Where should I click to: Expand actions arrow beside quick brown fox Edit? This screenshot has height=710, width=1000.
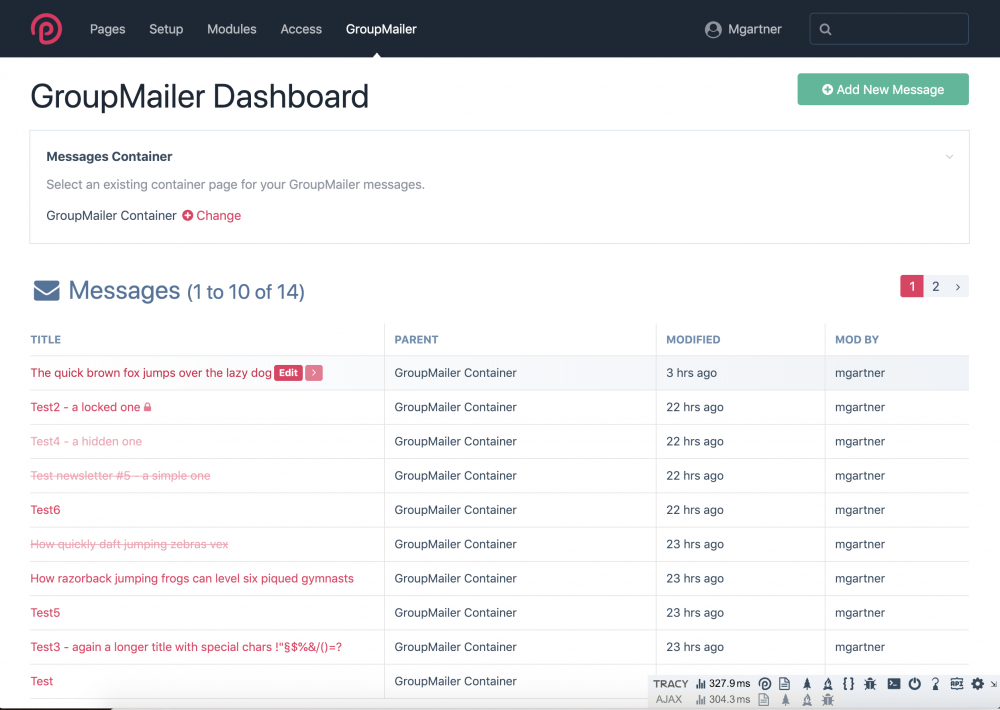(314, 373)
